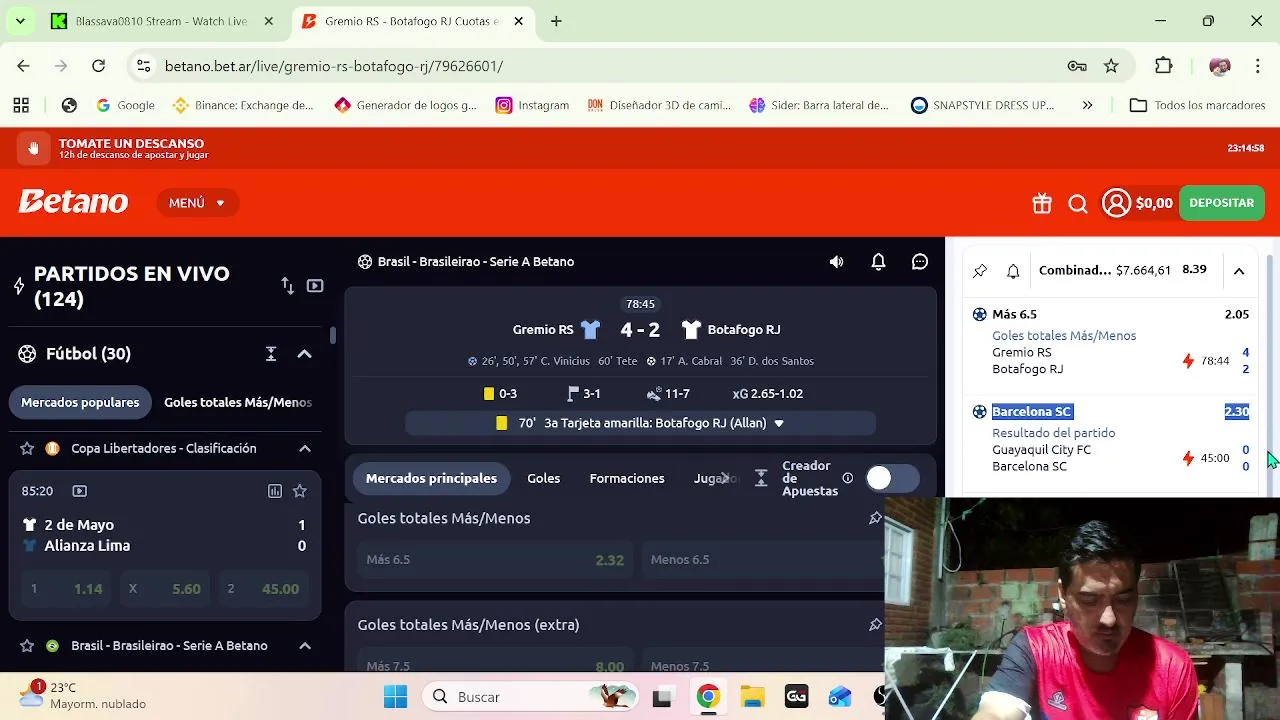This screenshot has width=1280, height=720.
Task: Click Windows taskbar Buscar search box
Action: pyautogui.click(x=530, y=697)
